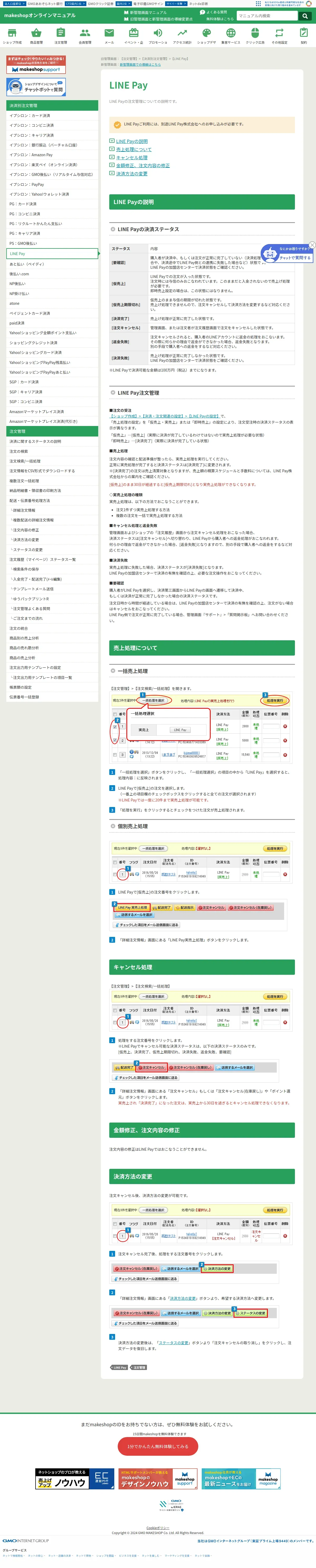Open 詳細注文情報 sub-item in sidebar
Viewport: 316px width, 1568px height.
pyautogui.click(x=52, y=510)
